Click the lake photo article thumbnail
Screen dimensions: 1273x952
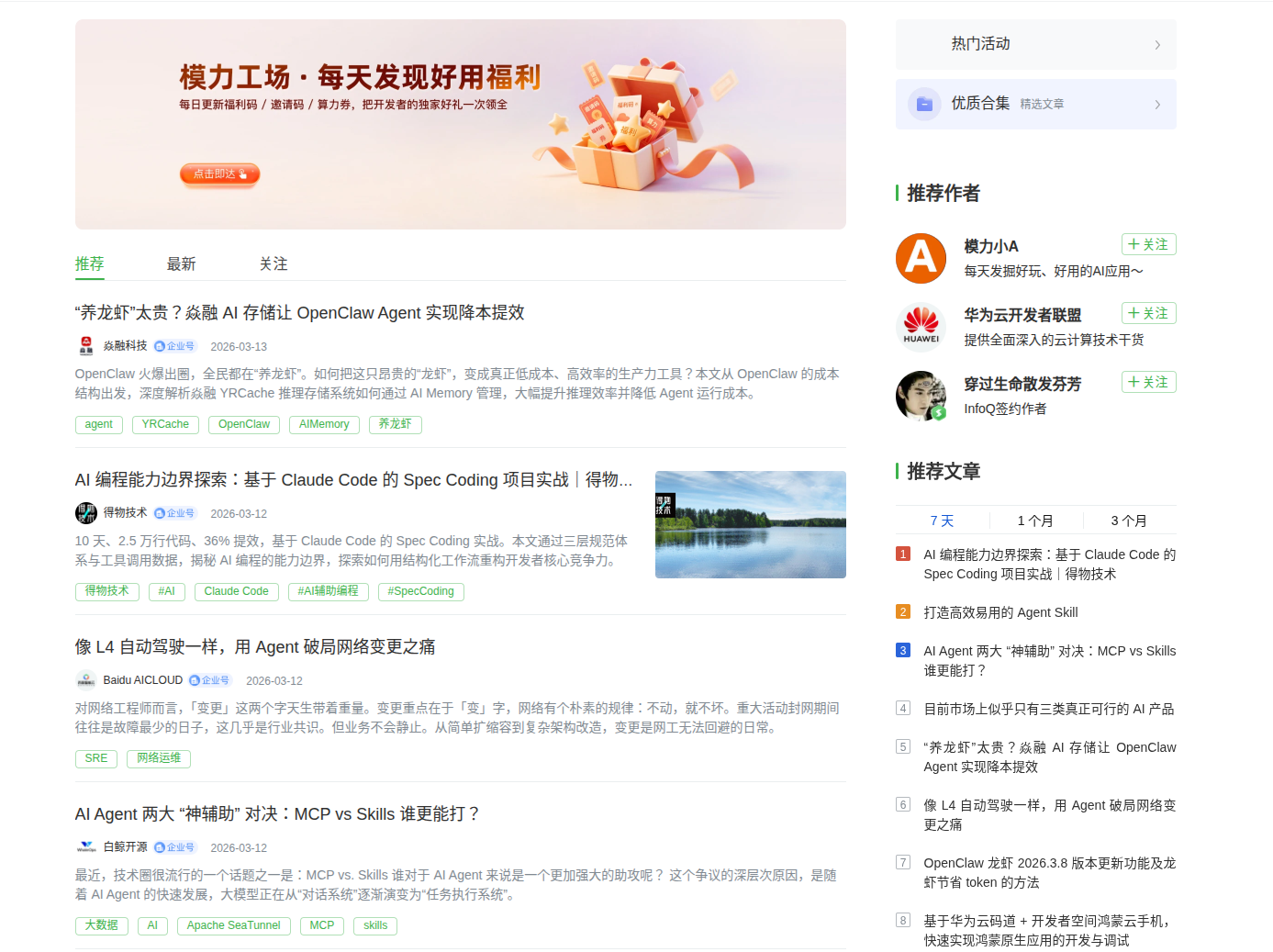[751, 524]
